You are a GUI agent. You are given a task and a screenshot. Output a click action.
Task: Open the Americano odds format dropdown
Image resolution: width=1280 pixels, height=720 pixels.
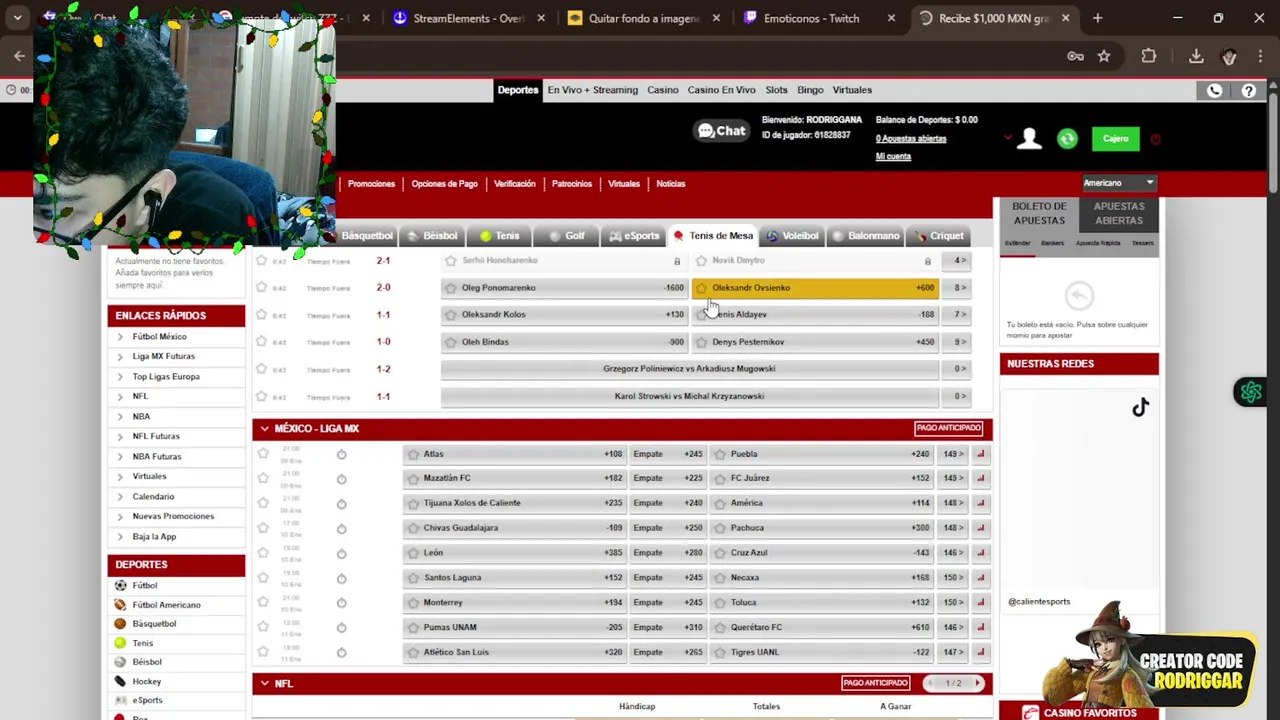1119,183
